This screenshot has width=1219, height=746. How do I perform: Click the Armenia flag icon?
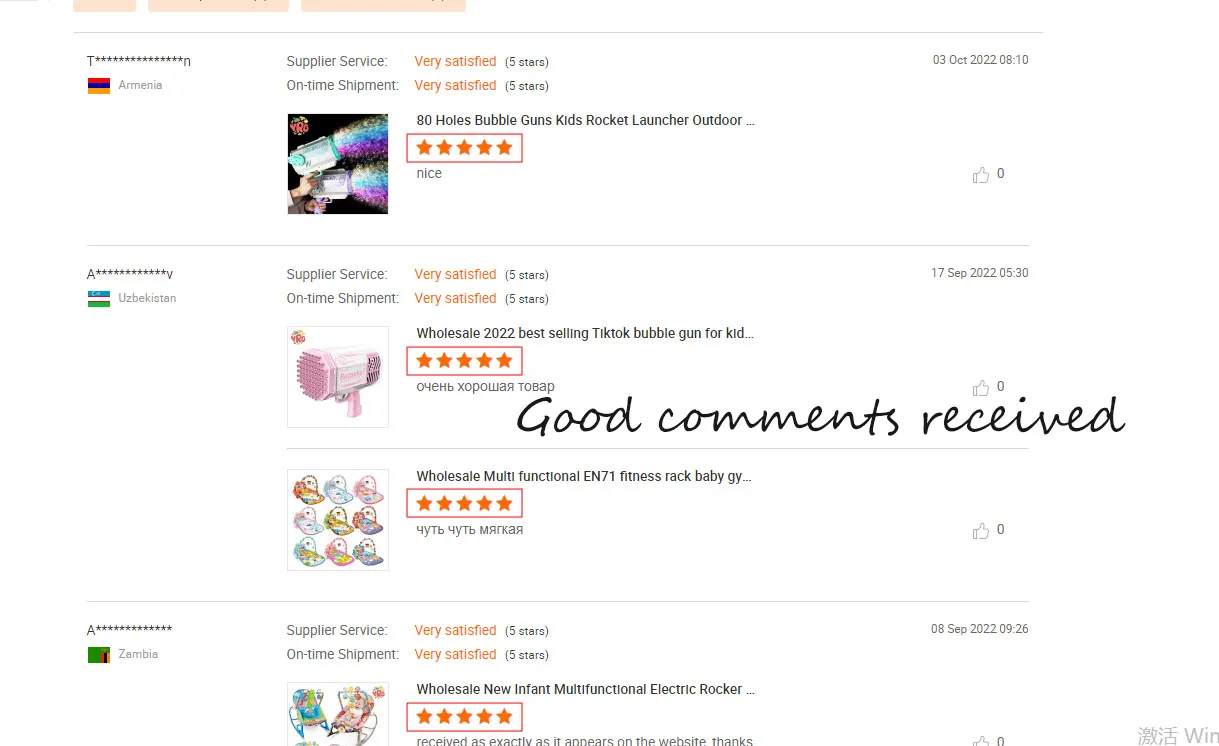coord(99,86)
